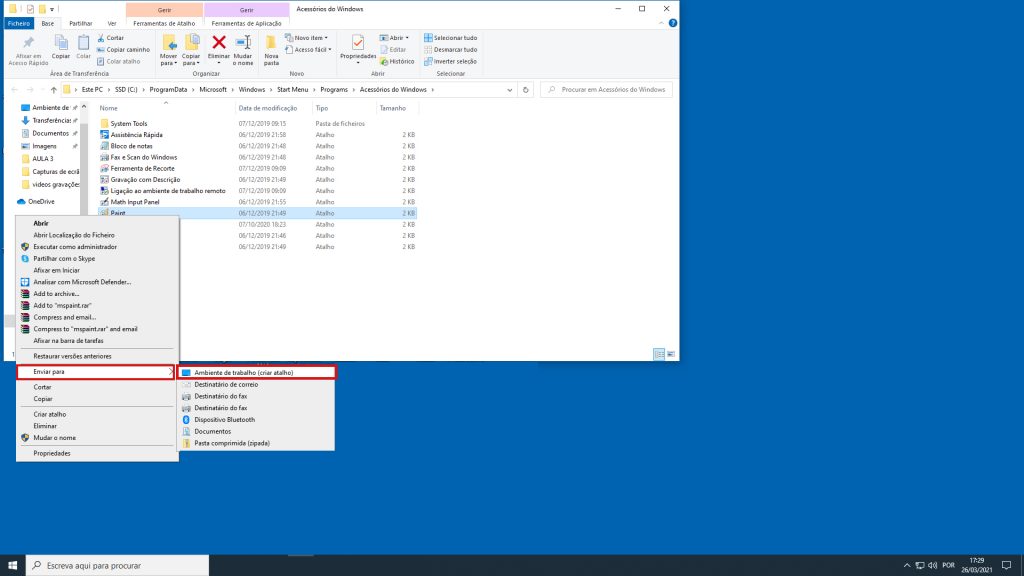
Task: Open the Ferramentas de Atalho tab
Action: (x=164, y=24)
